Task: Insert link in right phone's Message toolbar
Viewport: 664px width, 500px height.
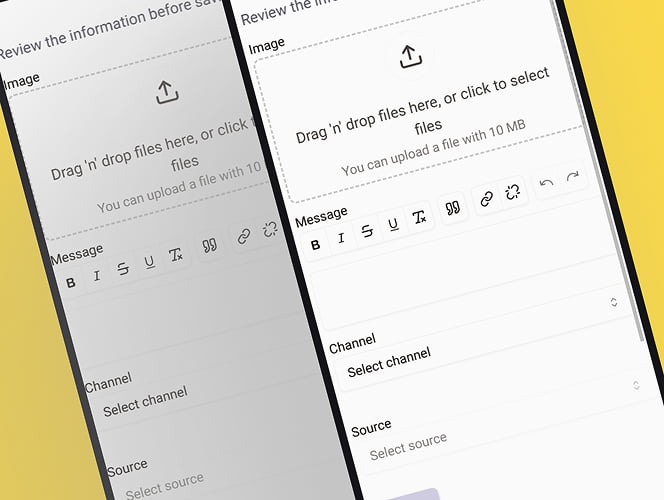Action: 487,199
